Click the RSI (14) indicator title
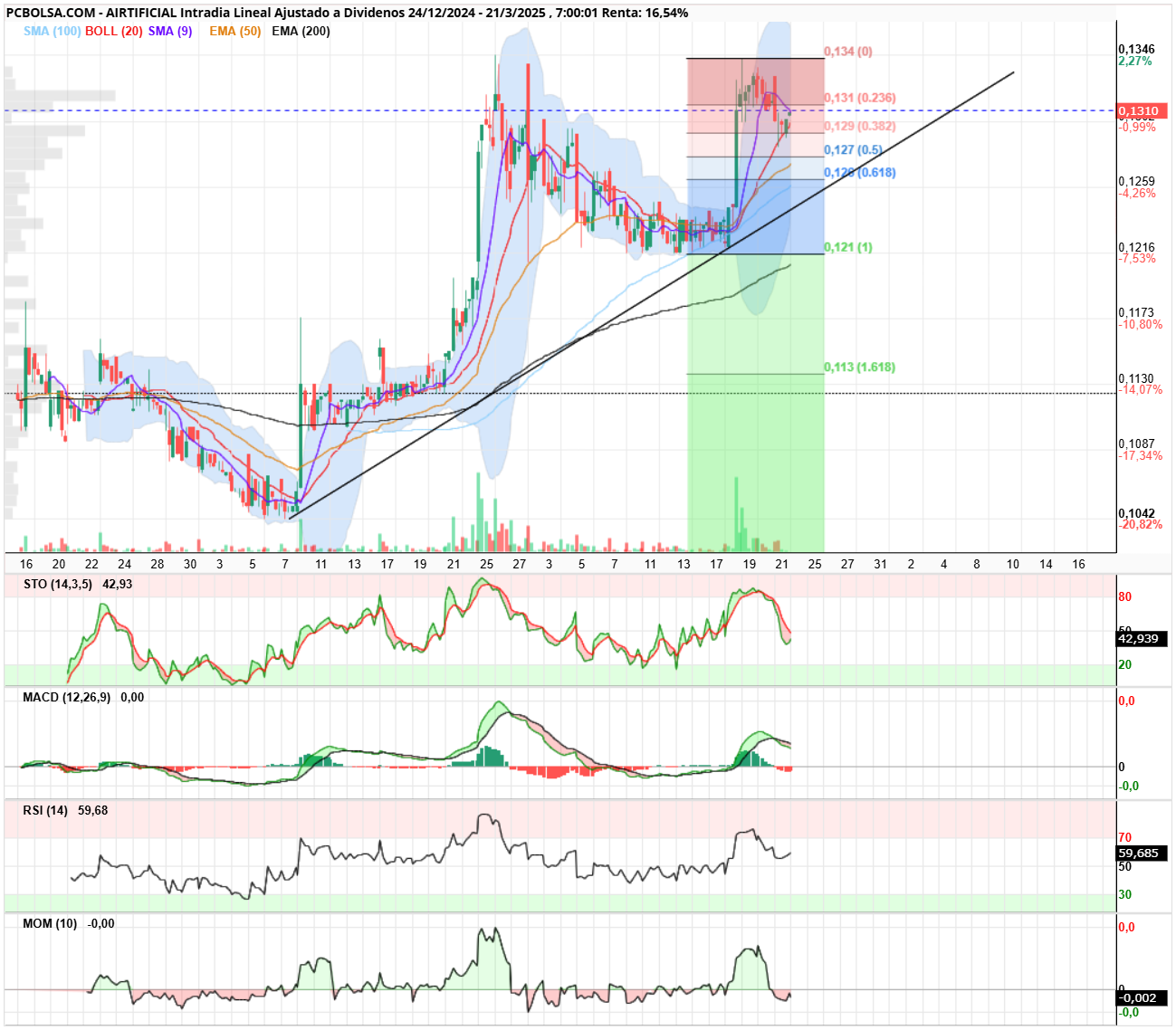Screen dimensions: 1176x1030 coord(45,810)
